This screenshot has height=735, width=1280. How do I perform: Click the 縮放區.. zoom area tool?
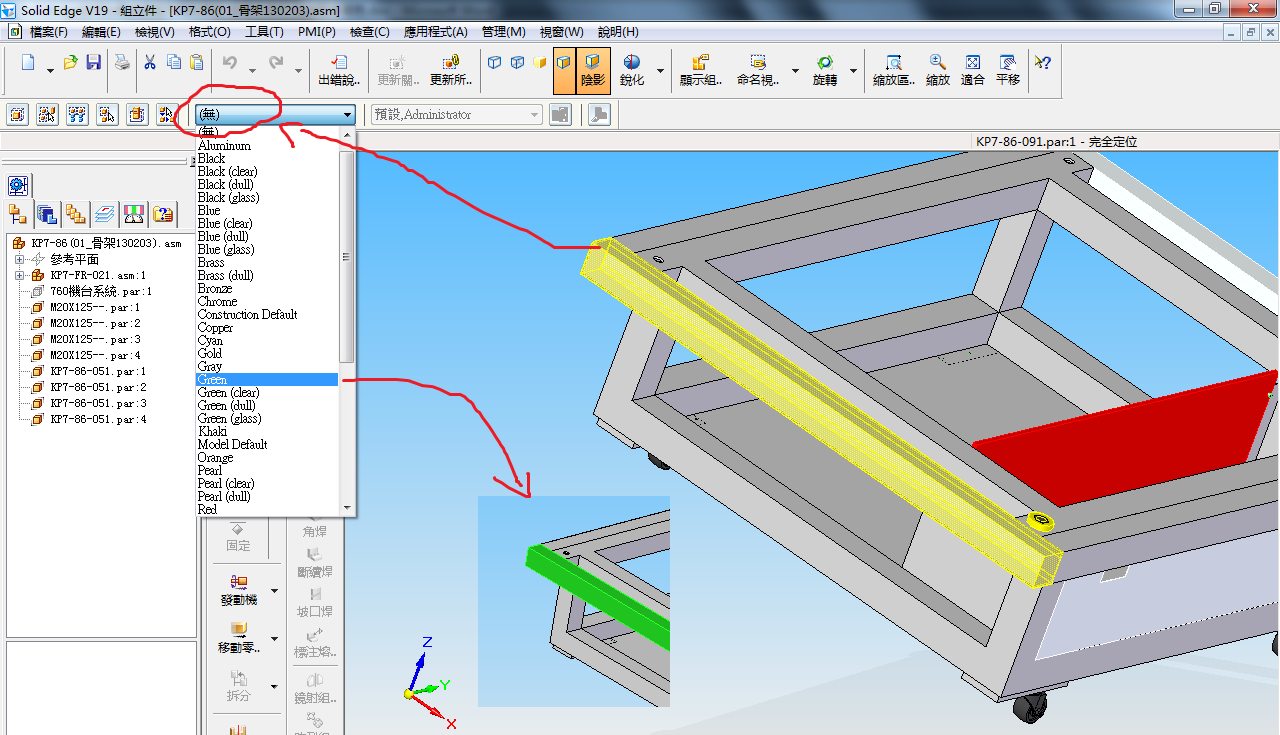pyautogui.click(x=893, y=70)
